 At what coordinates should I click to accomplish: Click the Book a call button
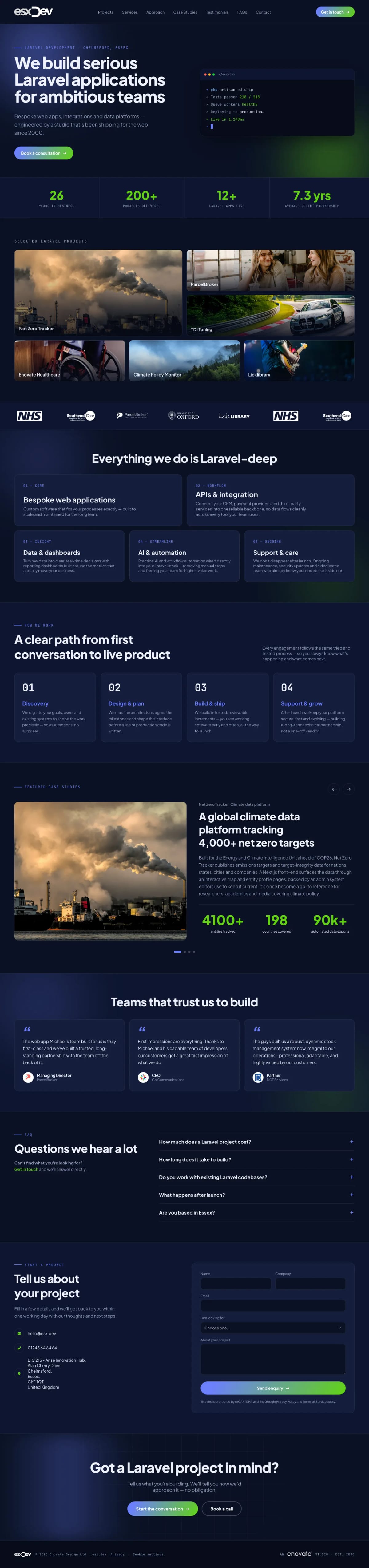pyautogui.click(x=221, y=1509)
